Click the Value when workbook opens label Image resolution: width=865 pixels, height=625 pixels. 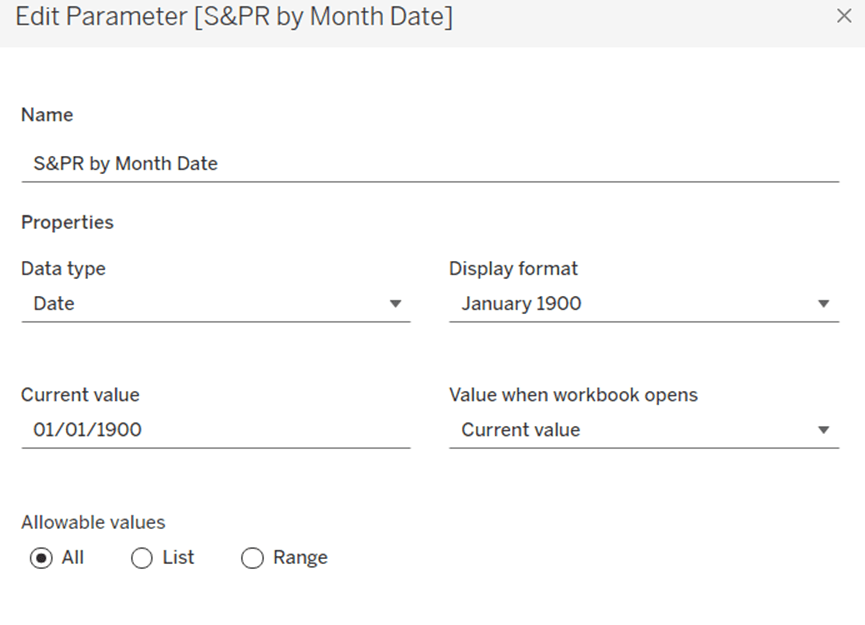tap(573, 395)
